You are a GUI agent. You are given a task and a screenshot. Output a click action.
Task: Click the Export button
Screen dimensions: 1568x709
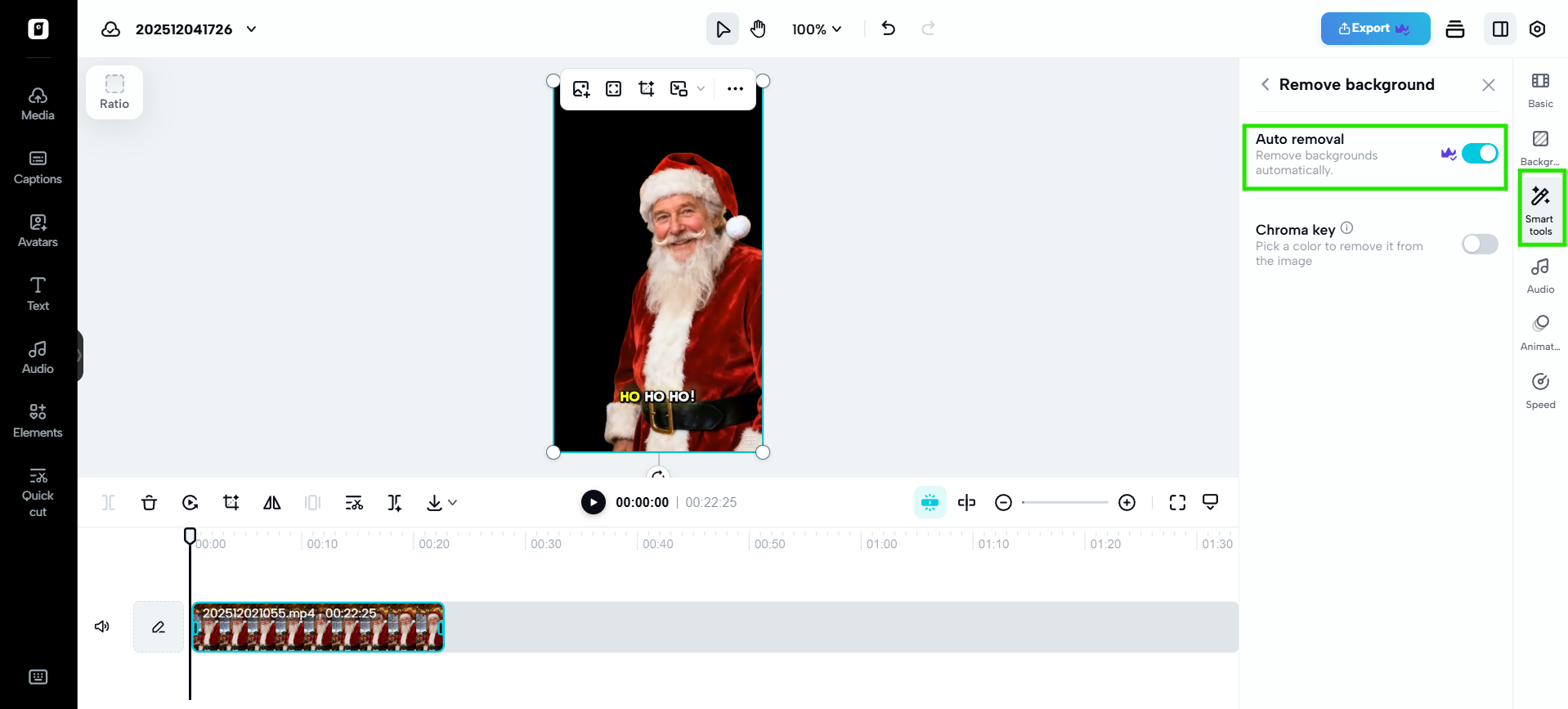tap(1374, 29)
